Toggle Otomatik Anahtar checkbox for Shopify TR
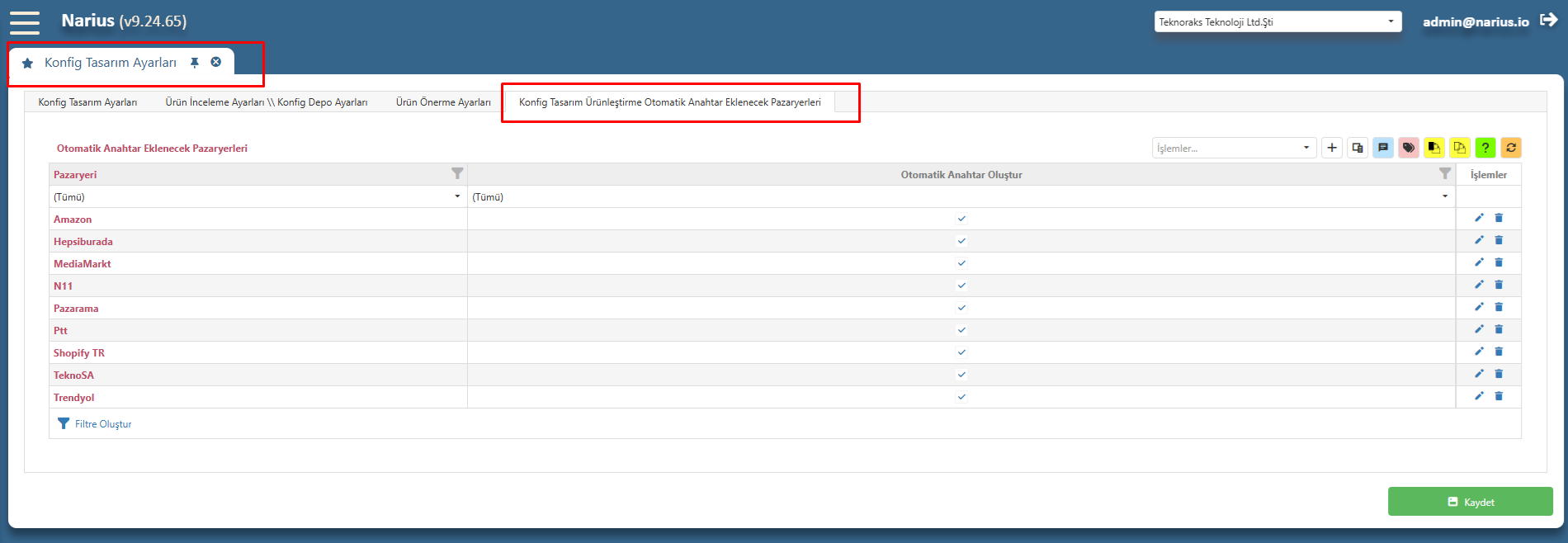The image size is (1568, 543). coord(961,352)
